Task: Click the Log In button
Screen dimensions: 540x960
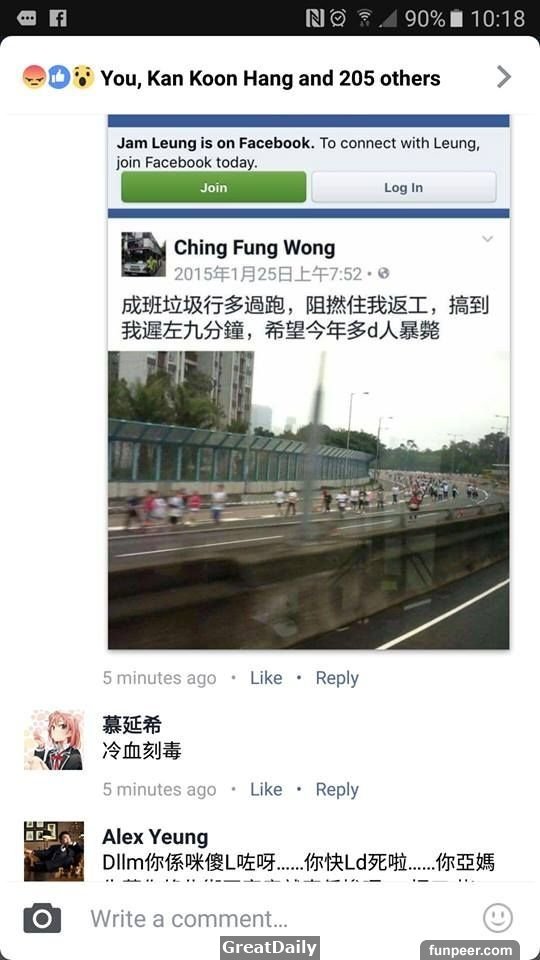Action: coord(403,187)
